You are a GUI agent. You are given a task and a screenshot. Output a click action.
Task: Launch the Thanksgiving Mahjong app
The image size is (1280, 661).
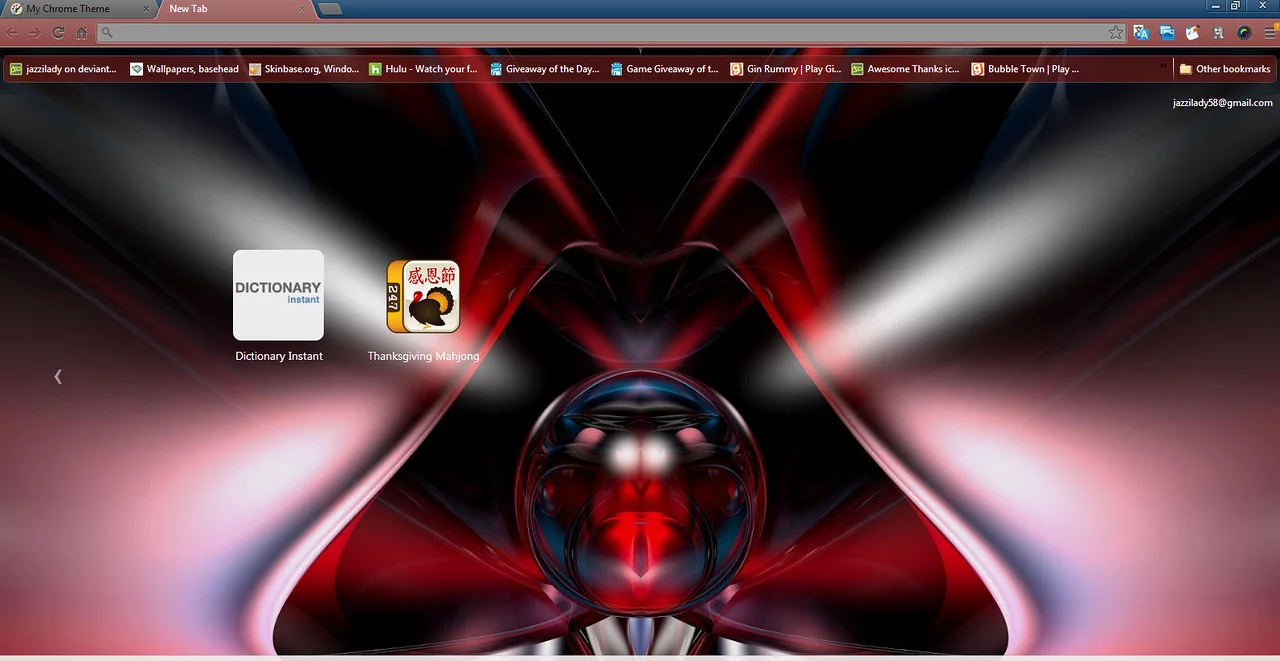423,297
